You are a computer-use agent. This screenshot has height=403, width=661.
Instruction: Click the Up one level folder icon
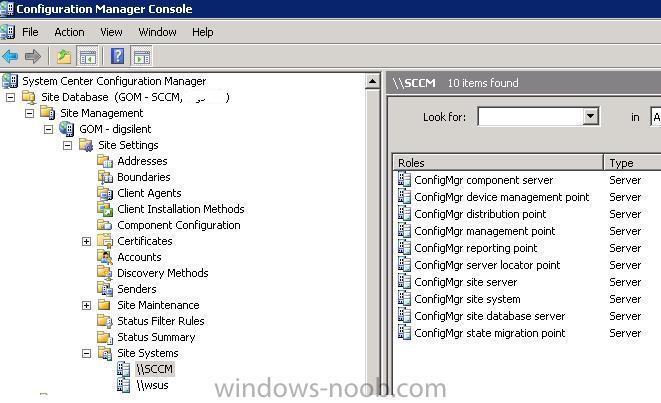click(x=64, y=56)
